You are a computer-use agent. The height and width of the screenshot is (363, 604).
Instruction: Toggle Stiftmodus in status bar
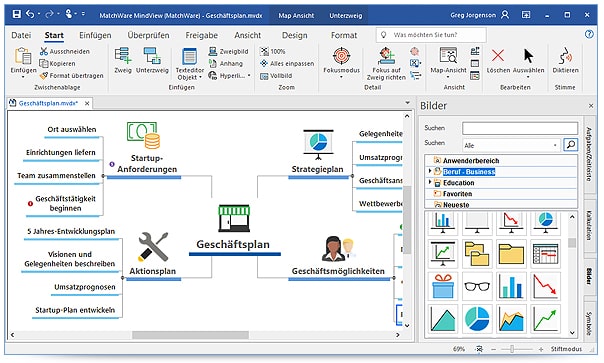[x=566, y=349]
